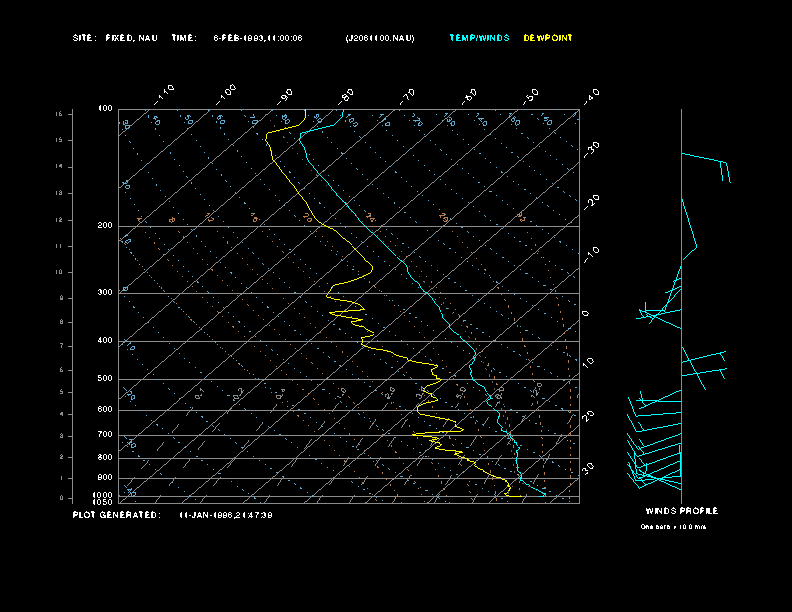Click the 200 pressure level label
Viewport: 792px width, 612px height.
[x=105, y=225]
